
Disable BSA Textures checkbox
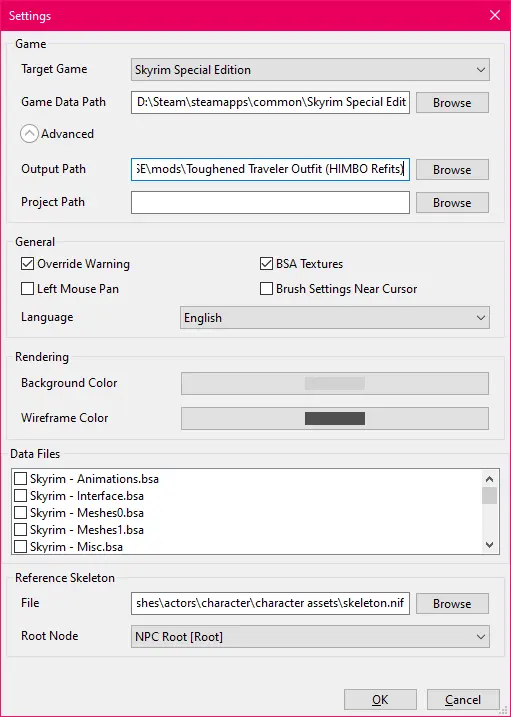(266, 264)
